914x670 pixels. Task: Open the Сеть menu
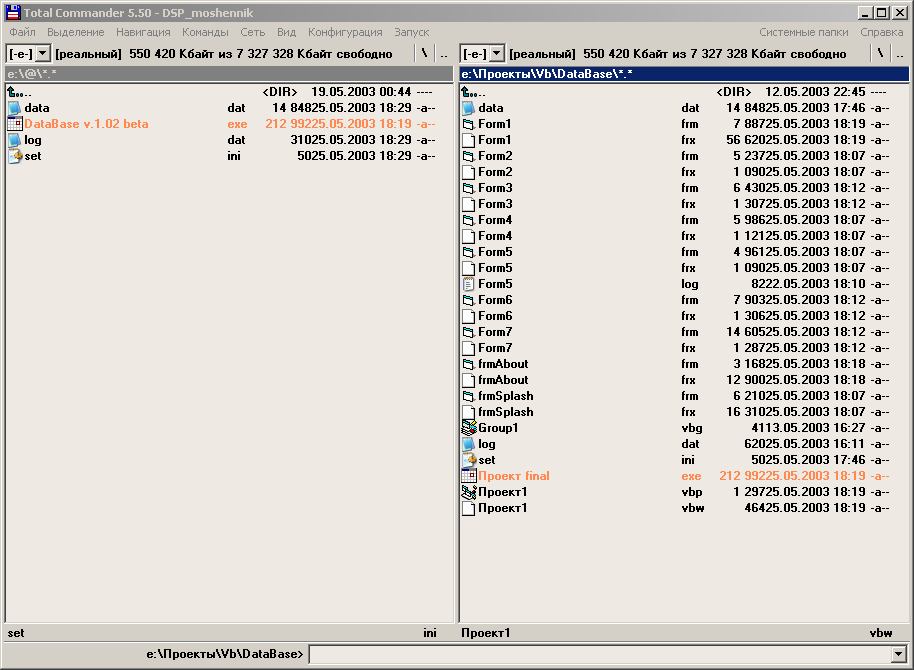coord(252,32)
